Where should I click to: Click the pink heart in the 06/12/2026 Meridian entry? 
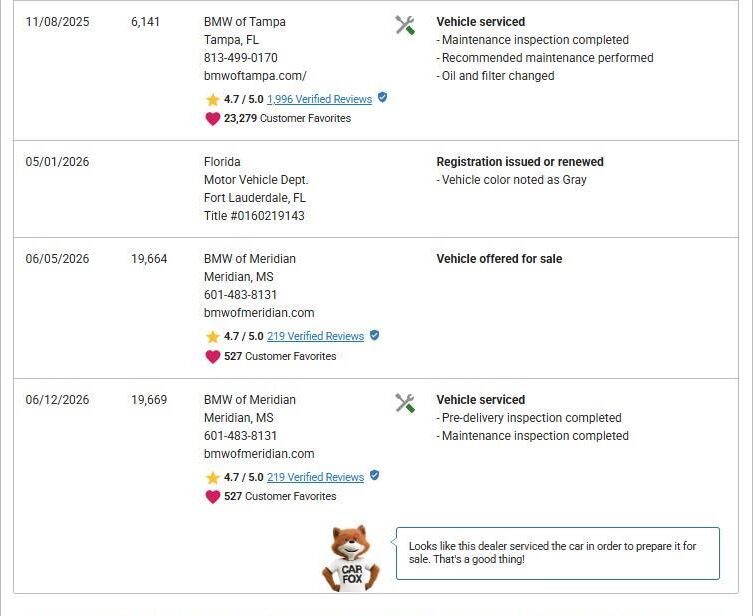pyautogui.click(x=212, y=496)
